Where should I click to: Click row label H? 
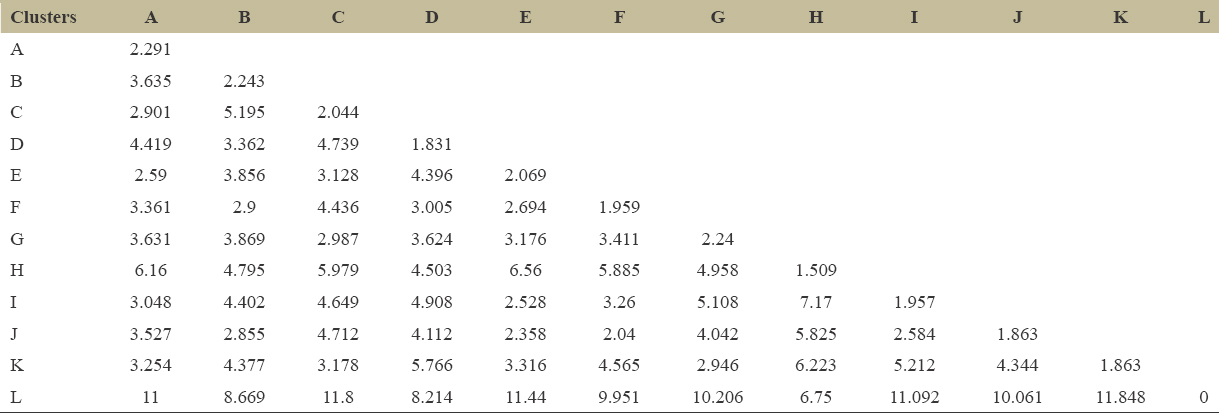(17, 270)
